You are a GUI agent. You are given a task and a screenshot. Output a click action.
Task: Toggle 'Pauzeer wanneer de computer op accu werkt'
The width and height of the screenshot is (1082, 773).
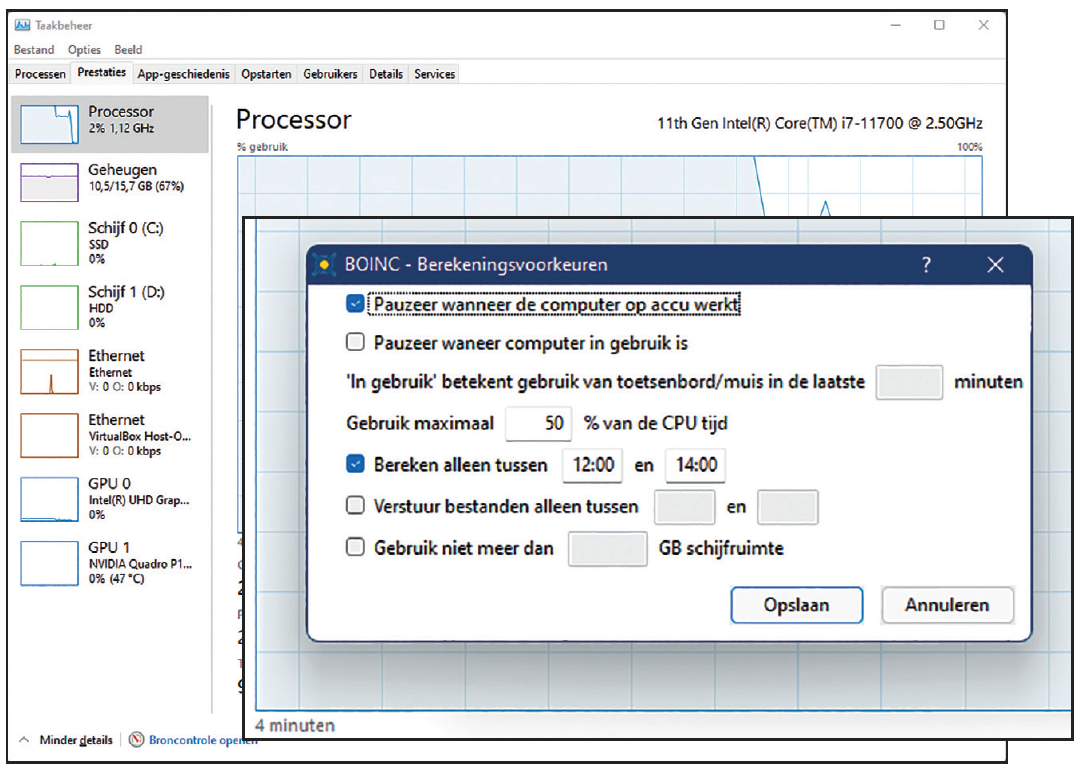[355, 304]
